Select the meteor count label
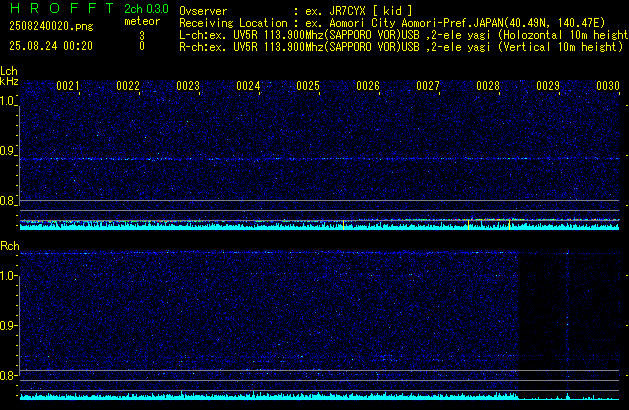 142,21
